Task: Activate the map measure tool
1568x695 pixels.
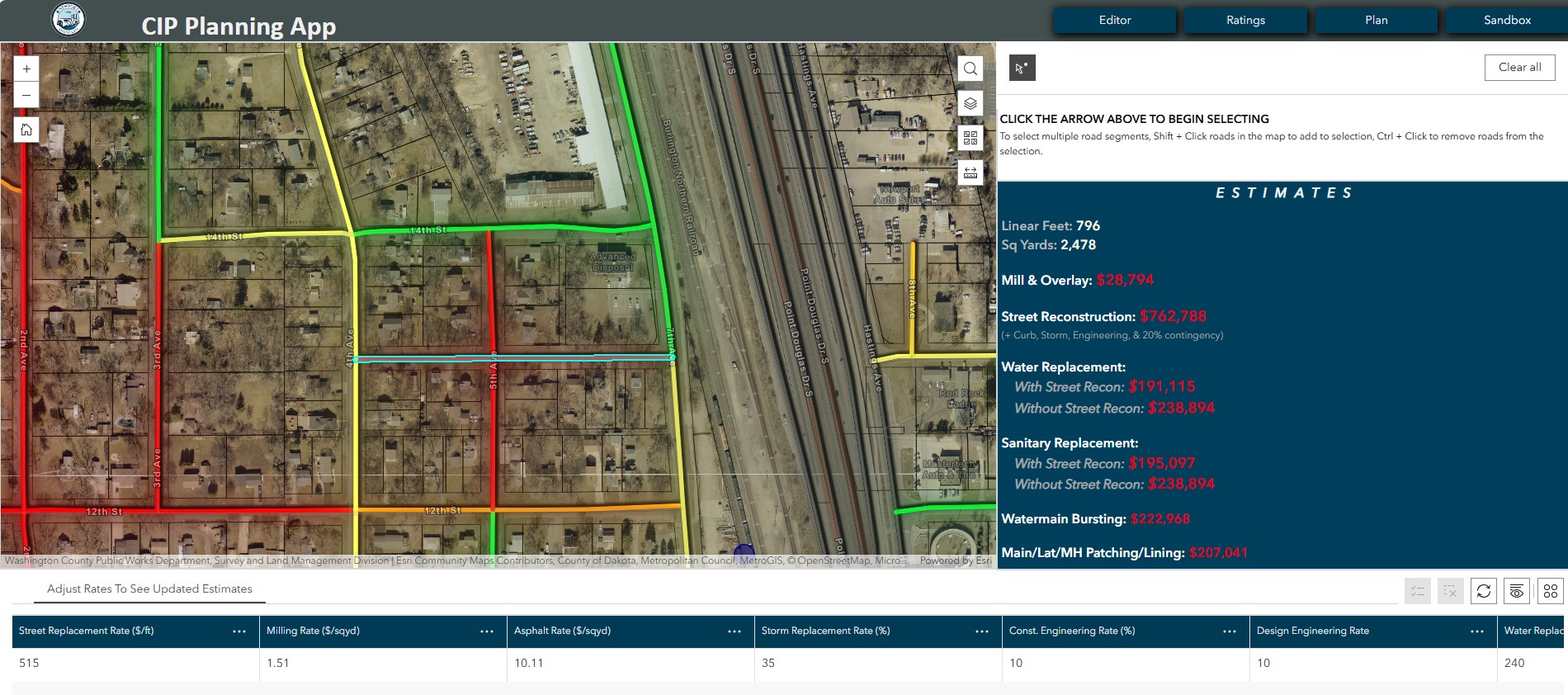Action: [x=971, y=173]
